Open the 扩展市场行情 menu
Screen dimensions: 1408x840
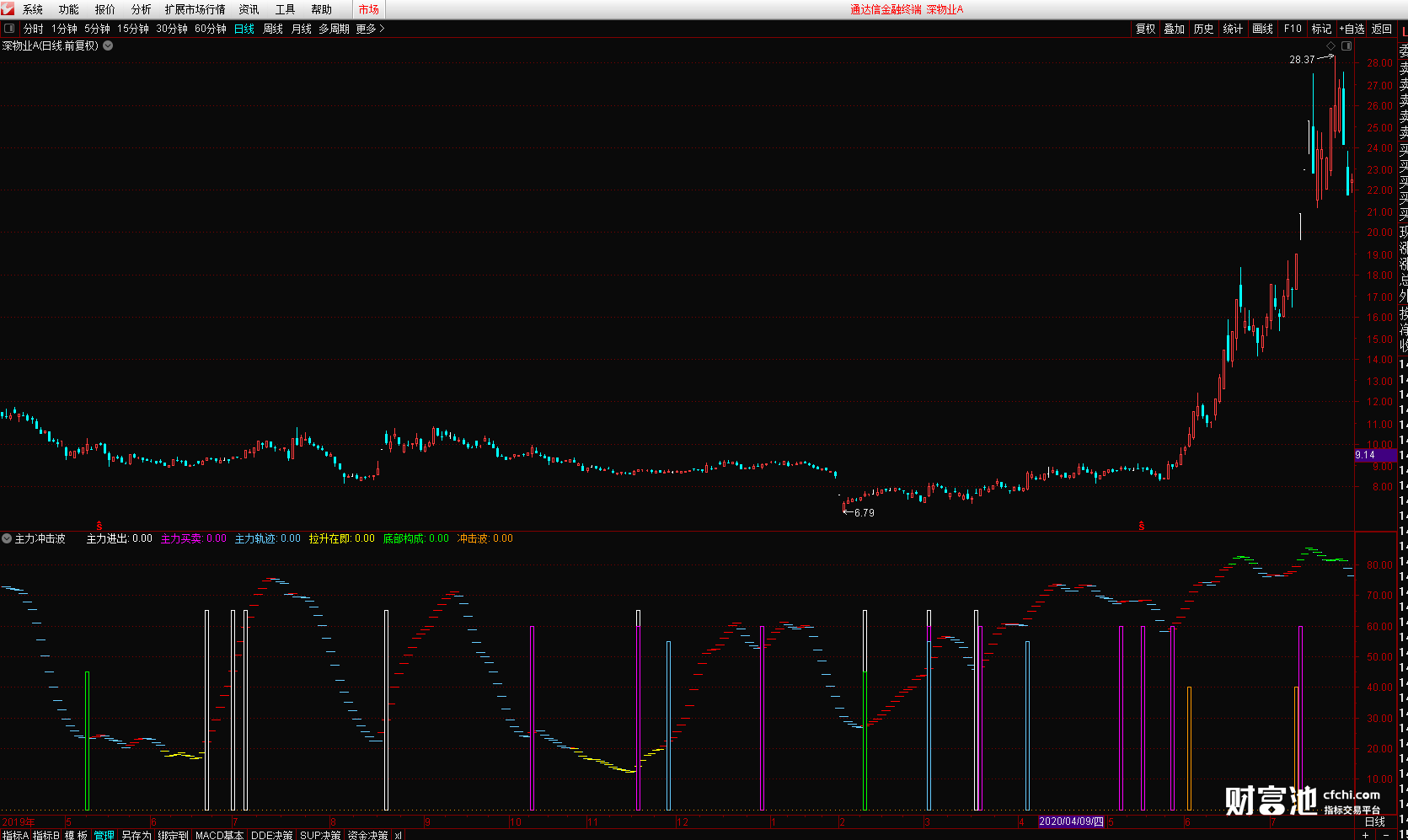pos(195,9)
